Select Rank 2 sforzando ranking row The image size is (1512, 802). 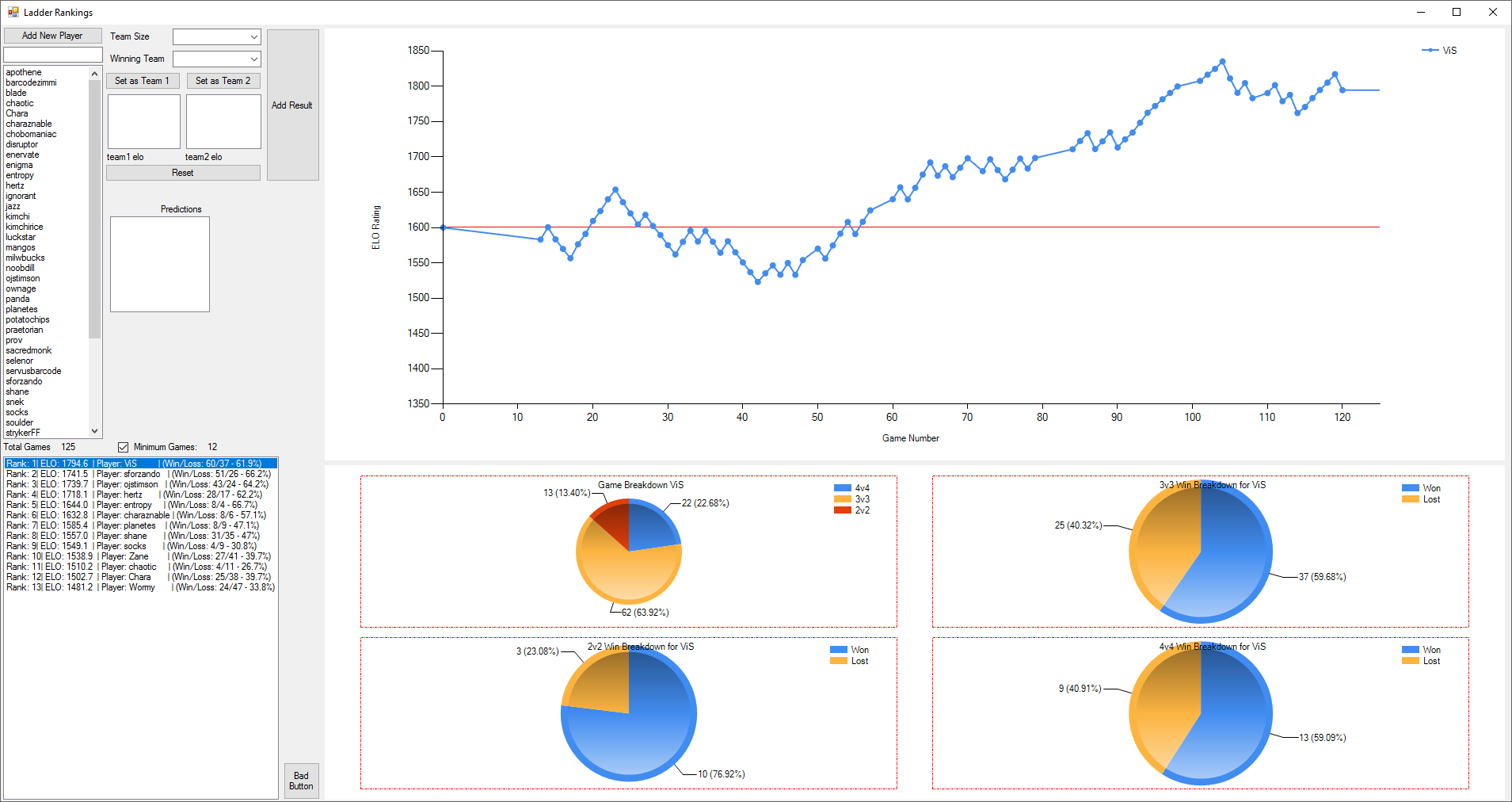click(x=141, y=474)
